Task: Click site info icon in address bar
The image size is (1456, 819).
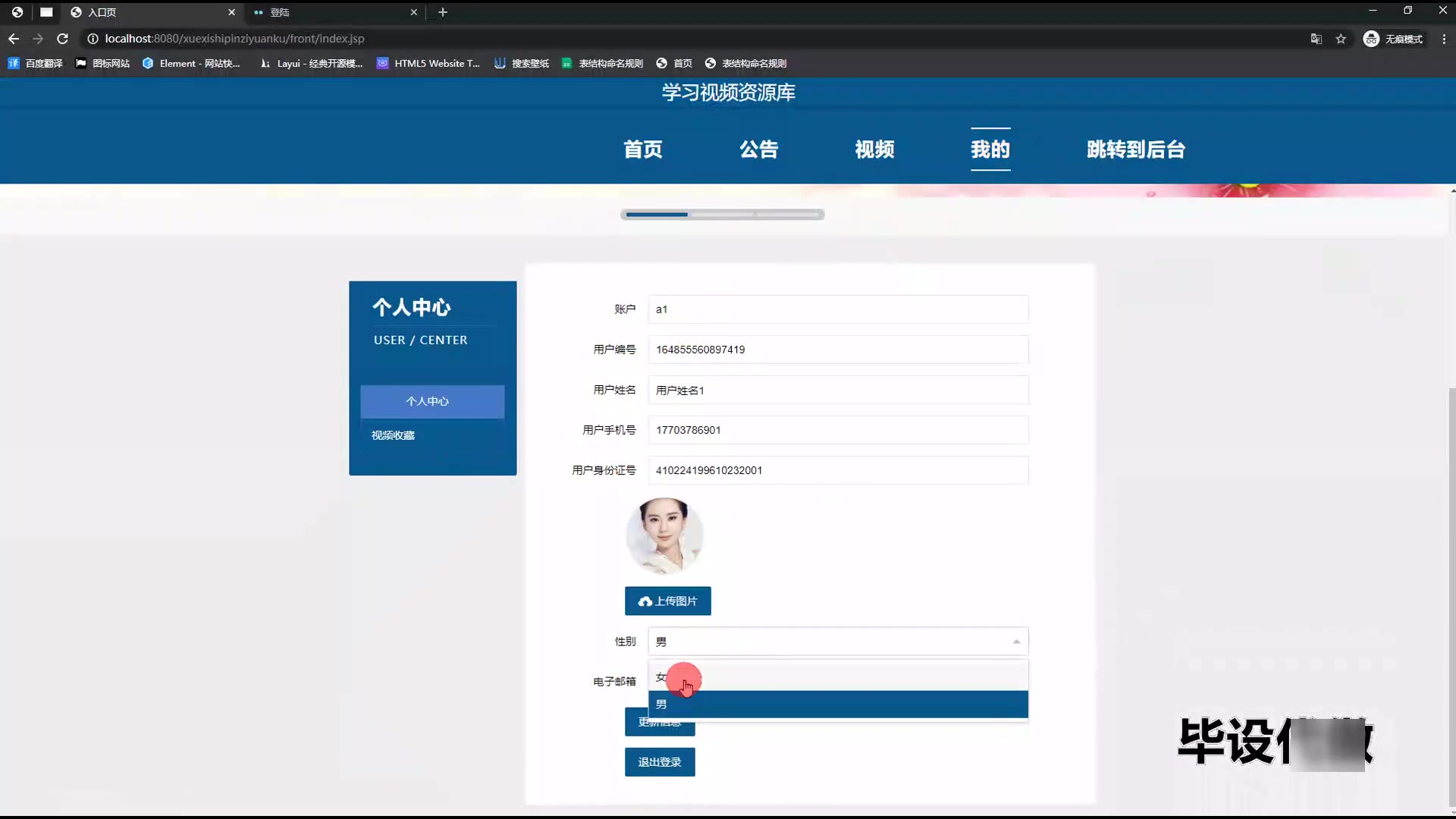Action: tap(93, 39)
